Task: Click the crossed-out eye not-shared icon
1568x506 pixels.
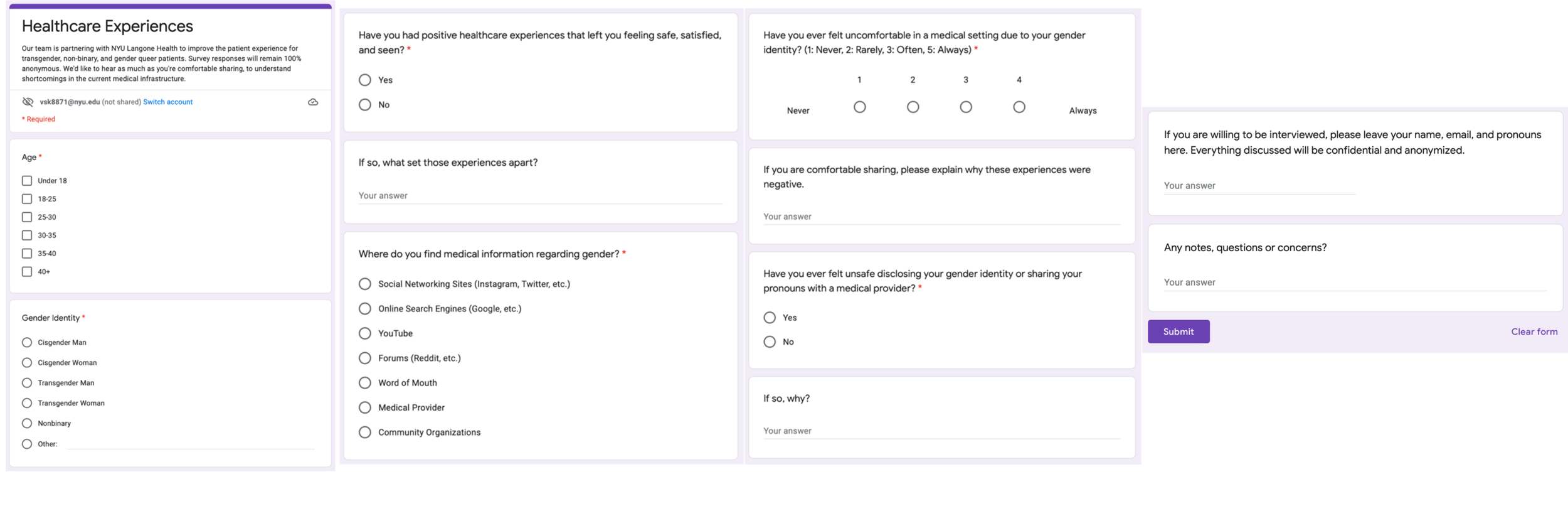Action: [x=28, y=102]
